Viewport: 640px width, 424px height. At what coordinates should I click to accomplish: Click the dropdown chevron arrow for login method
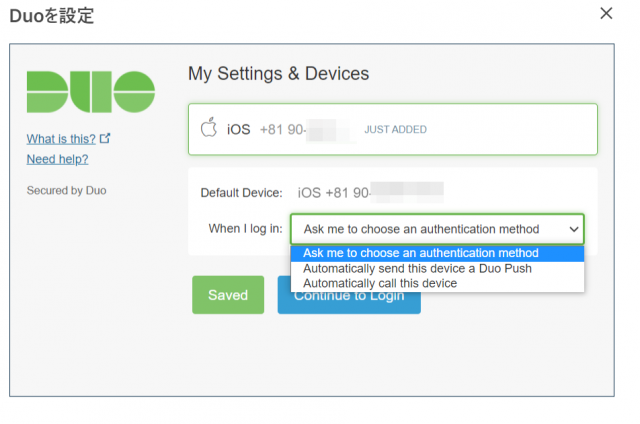573,229
